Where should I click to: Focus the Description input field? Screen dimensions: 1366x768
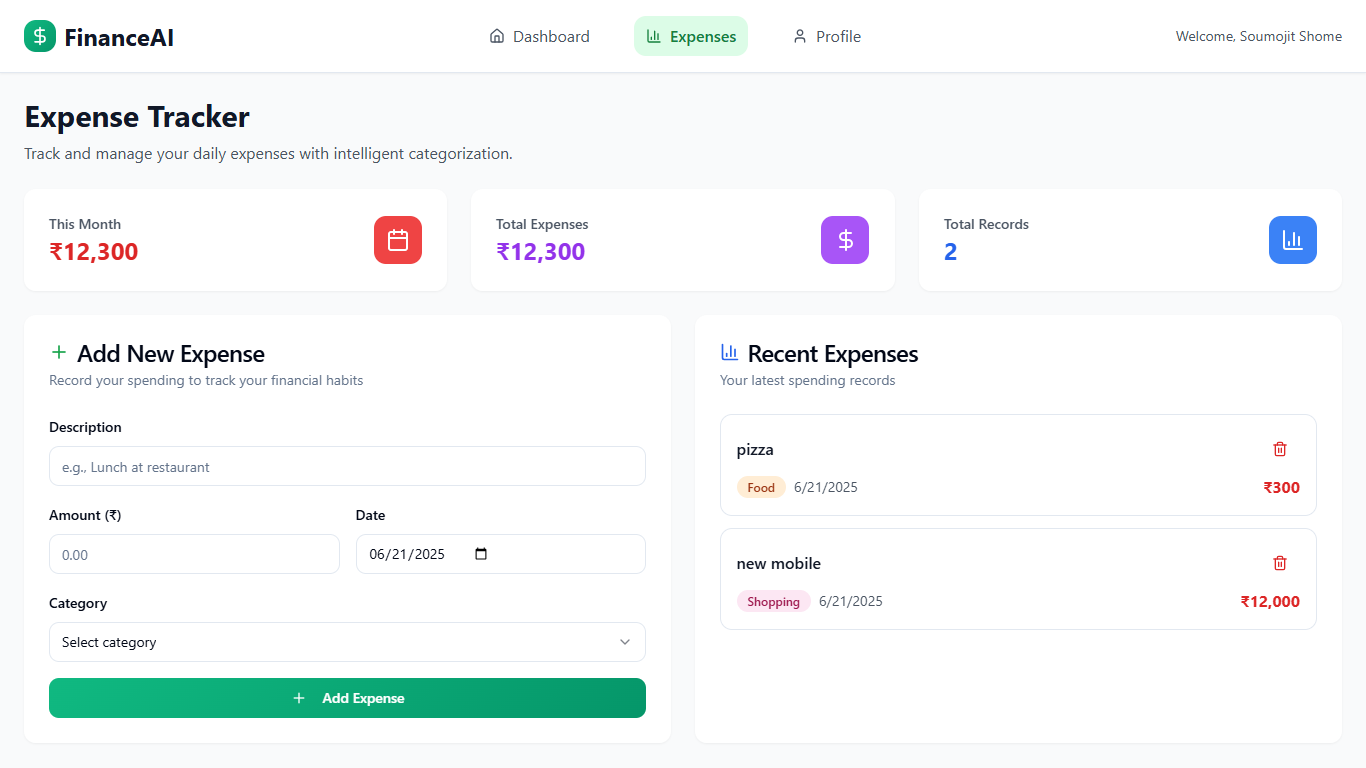pyautogui.click(x=347, y=466)
